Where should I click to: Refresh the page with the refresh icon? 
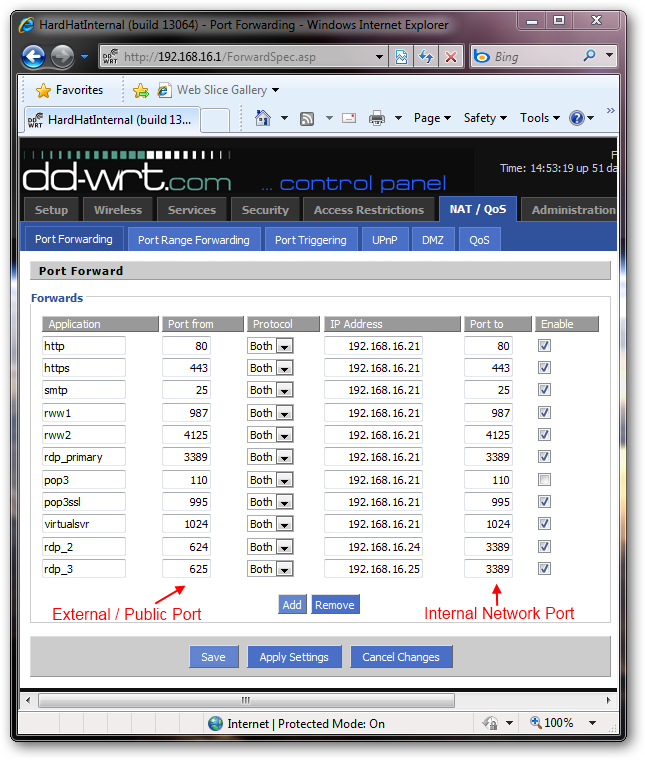point(426,57)
